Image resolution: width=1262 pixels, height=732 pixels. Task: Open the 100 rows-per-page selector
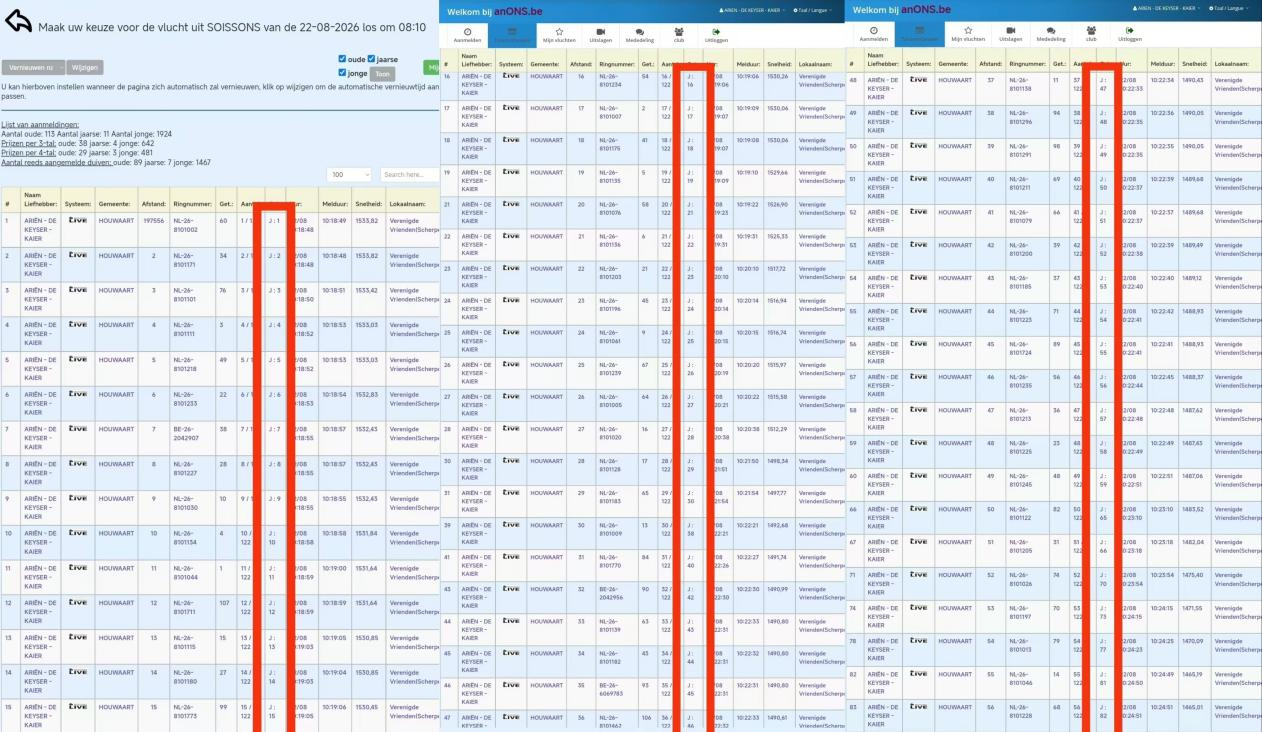(x=349, y=174)
